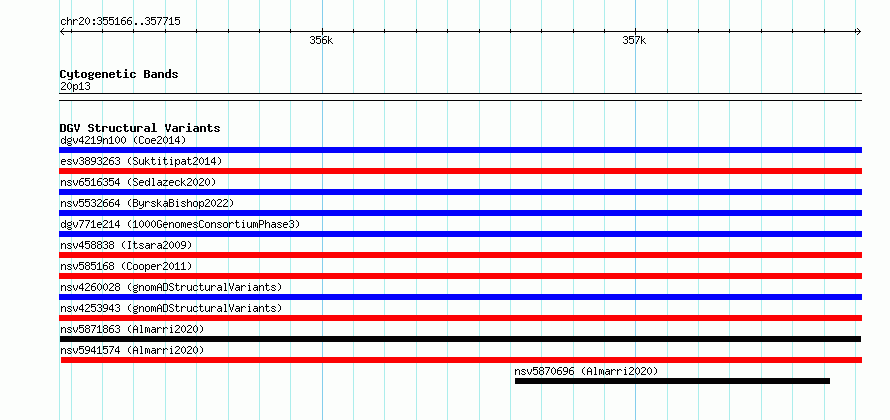Click the red bar for esv3893263

click(460, 171)
